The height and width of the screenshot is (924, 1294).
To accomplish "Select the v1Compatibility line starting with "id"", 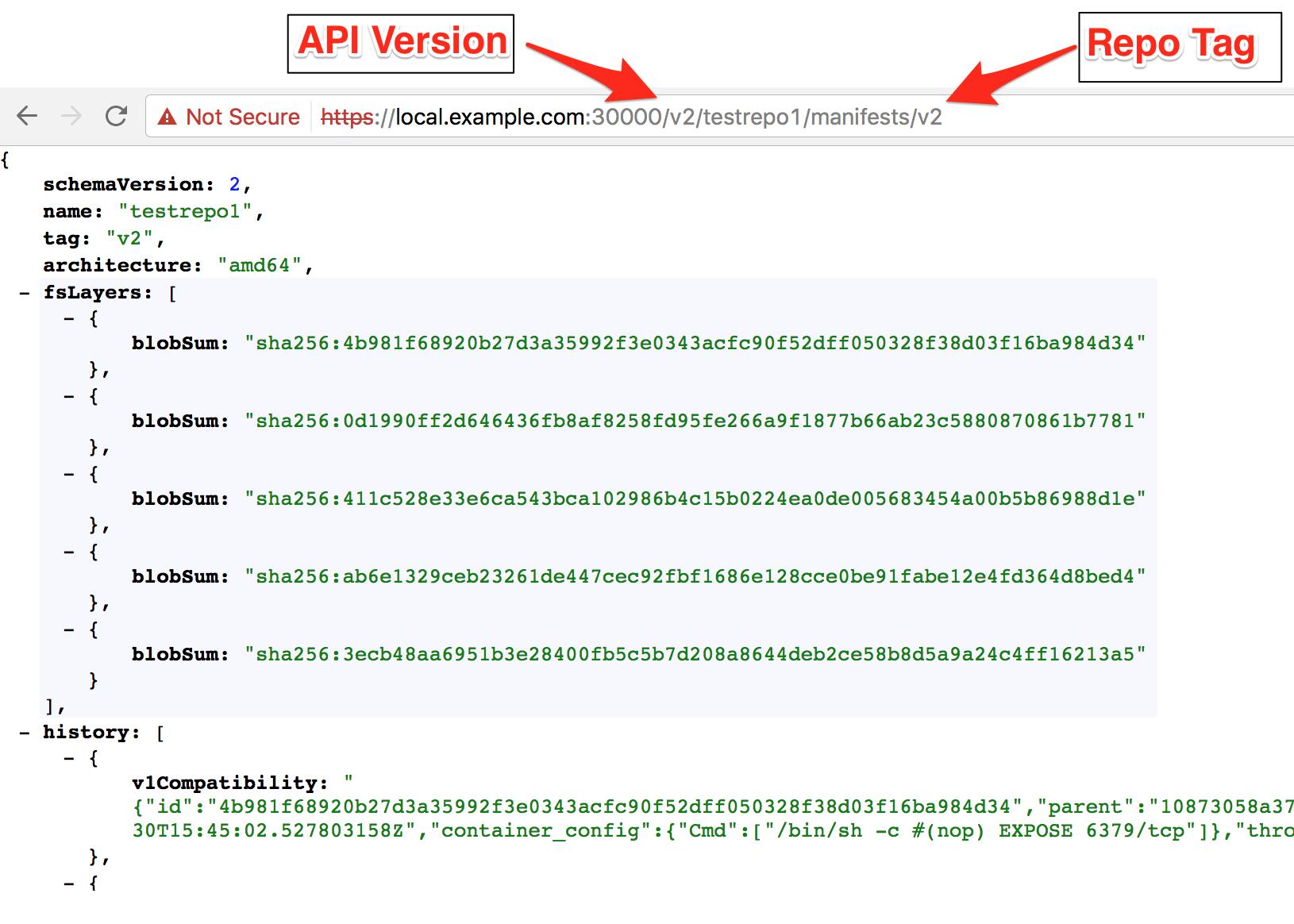I will pyautogui.click(x=713, y=807).
